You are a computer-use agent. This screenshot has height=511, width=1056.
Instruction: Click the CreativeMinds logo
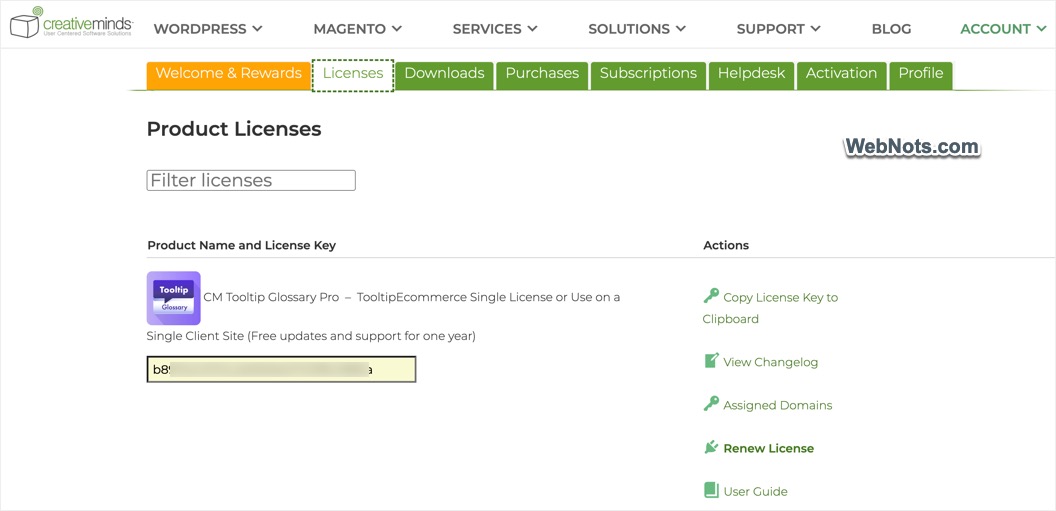pos(71,23)
